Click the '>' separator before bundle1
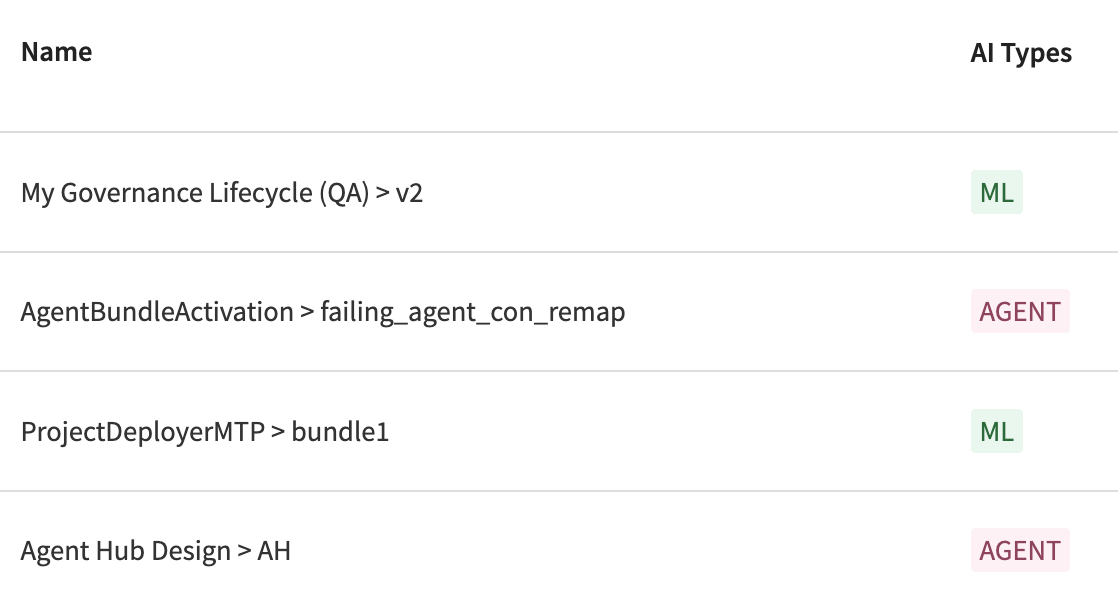Screen dimensions: 1118x606 point(277,432)
